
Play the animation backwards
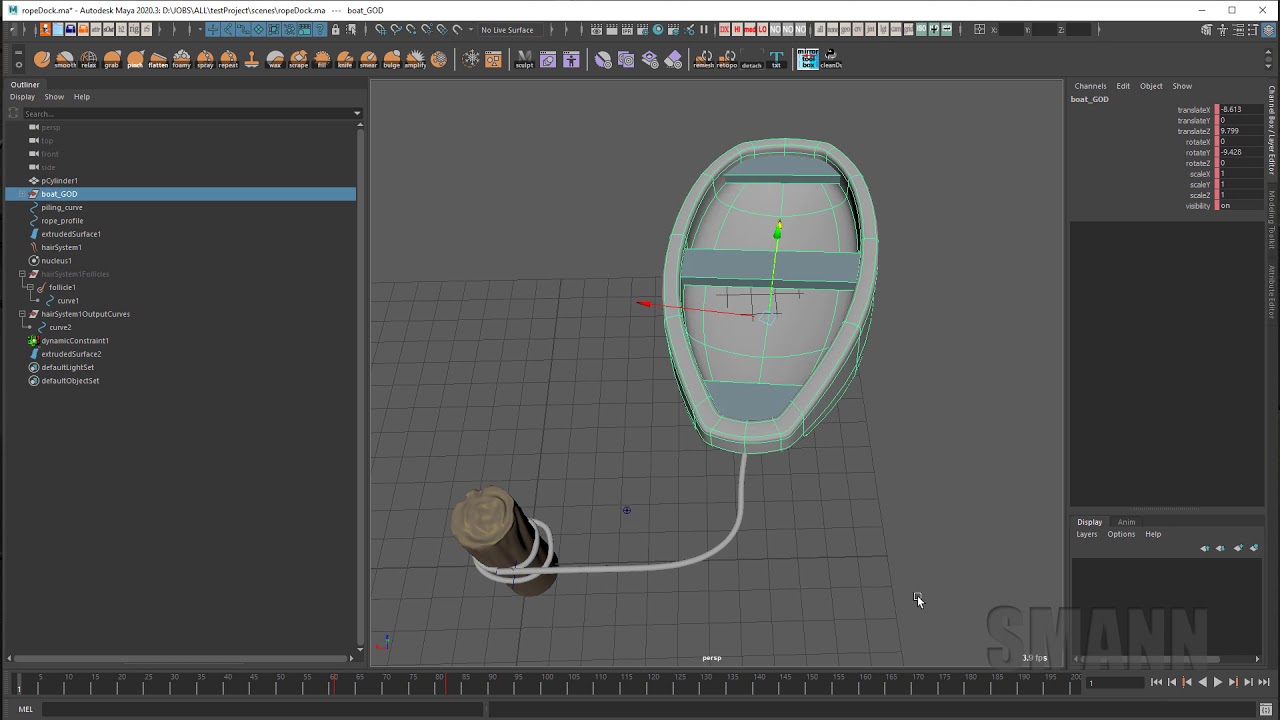pos(1202,682)
